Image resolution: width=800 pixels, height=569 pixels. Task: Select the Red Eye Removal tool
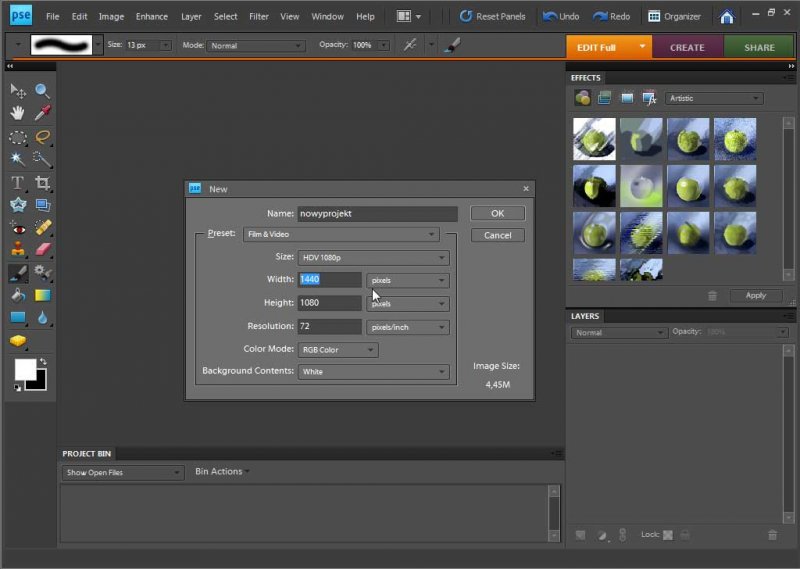coord(17,227)
